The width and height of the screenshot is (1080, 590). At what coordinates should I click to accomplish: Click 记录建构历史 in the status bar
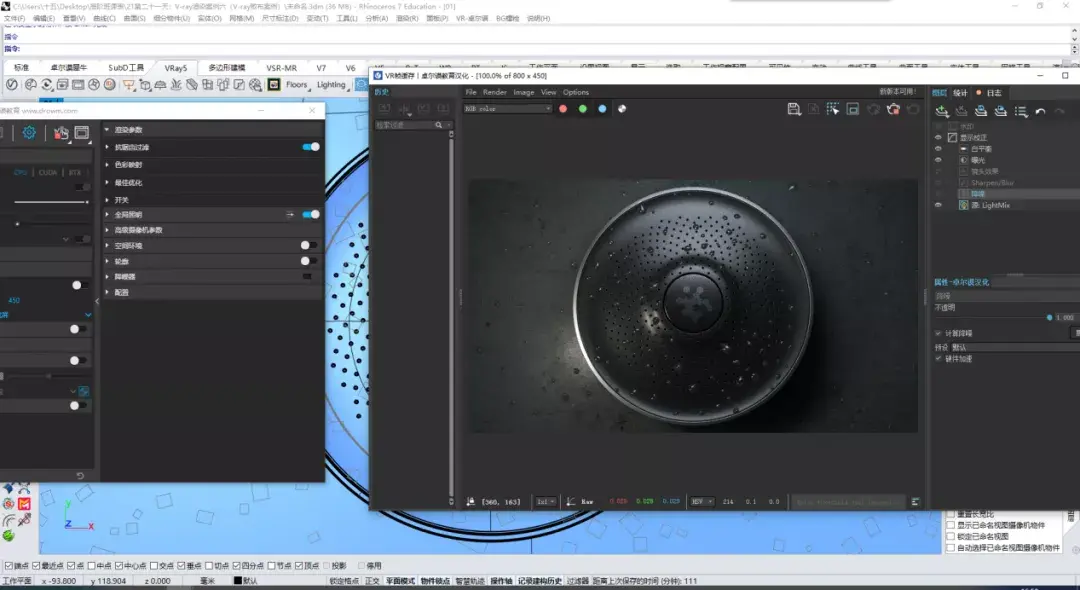coord(540,581)
